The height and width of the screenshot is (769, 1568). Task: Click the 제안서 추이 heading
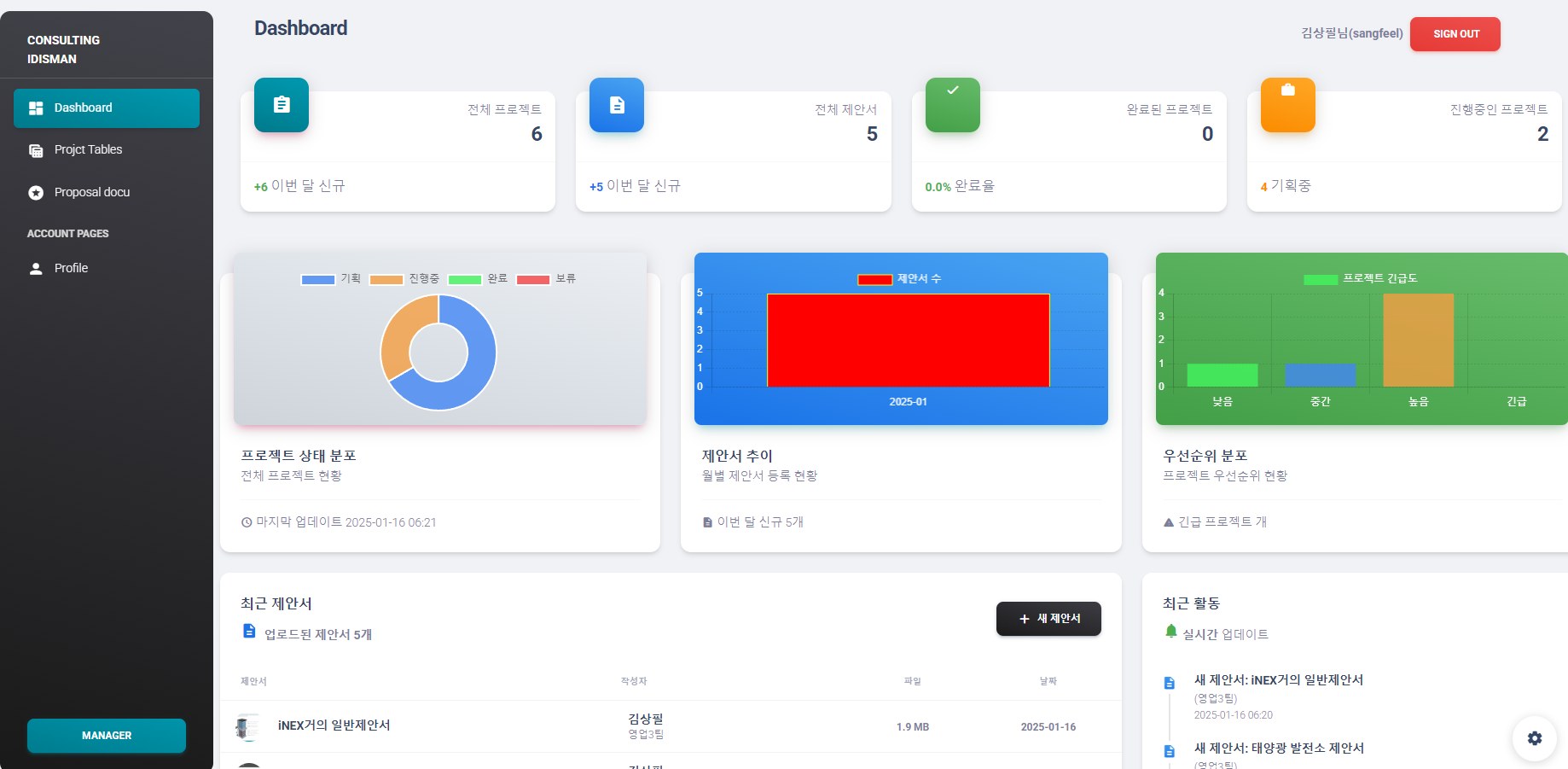pyautogui.click(x=737, y=456)
